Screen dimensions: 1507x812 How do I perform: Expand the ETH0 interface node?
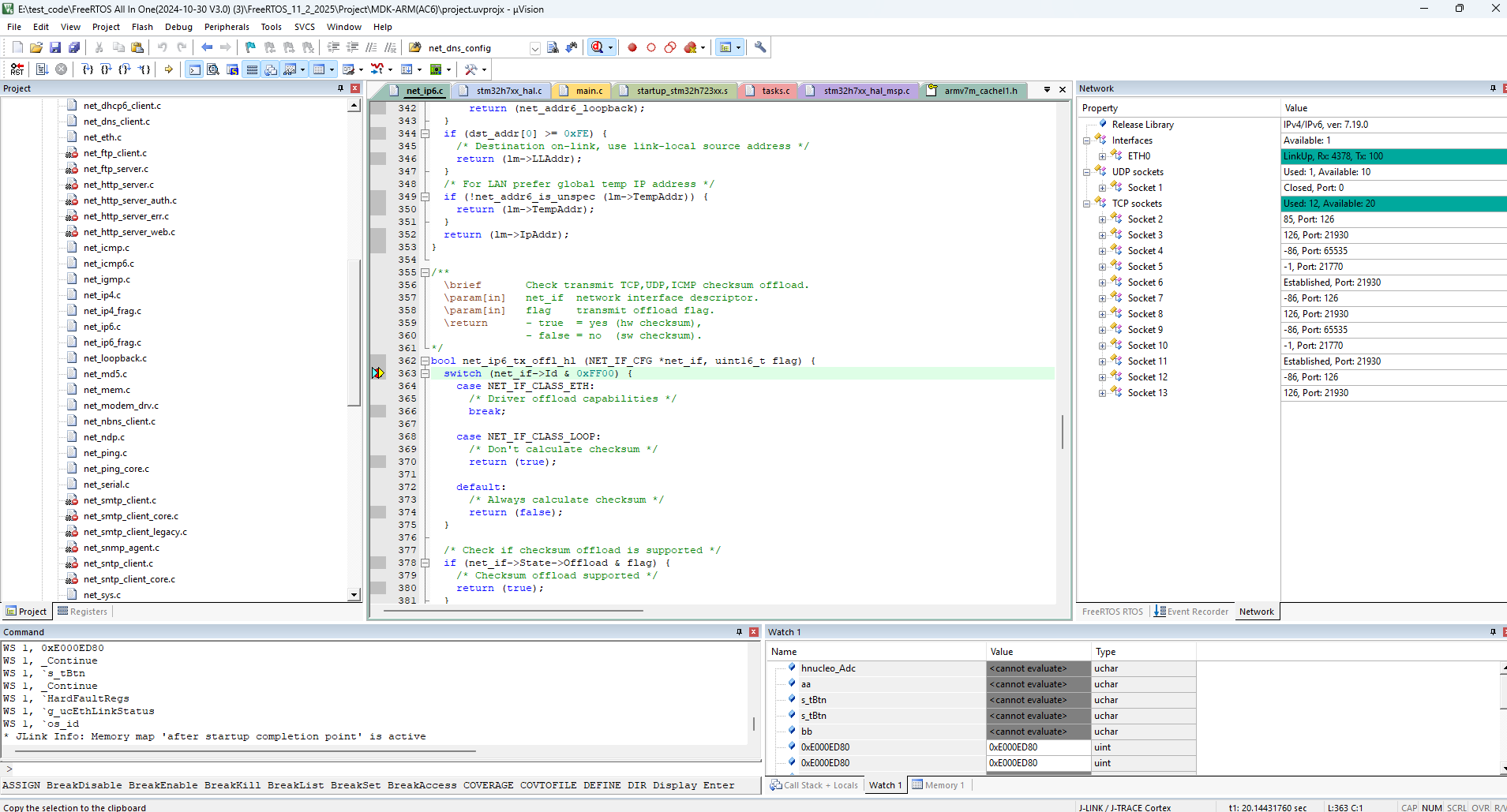[x=1102, y=156]
